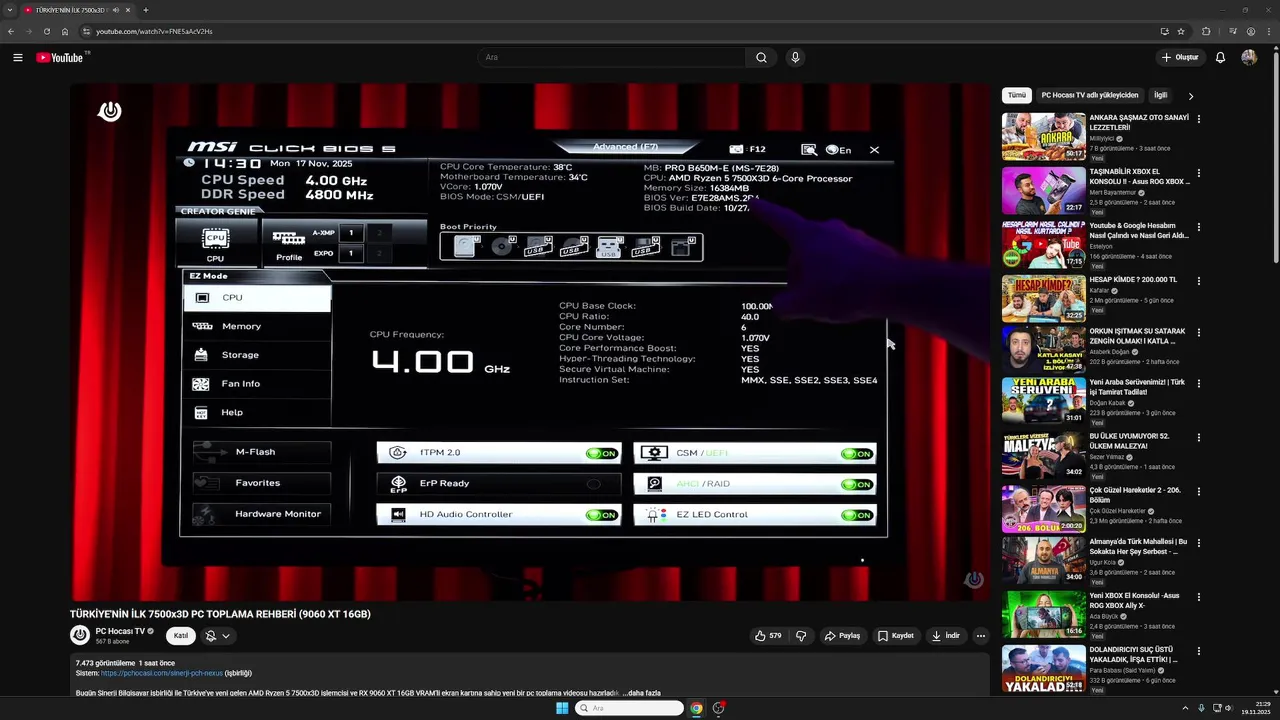Screen dimensions: 1280x720
Task: Toggle CSM / UEFI switch
Action: (x=857, y=454)
